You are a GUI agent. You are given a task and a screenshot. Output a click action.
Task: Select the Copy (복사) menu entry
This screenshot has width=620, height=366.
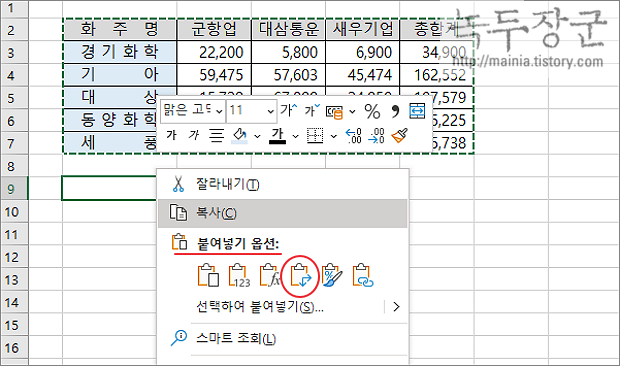point(282,213)
